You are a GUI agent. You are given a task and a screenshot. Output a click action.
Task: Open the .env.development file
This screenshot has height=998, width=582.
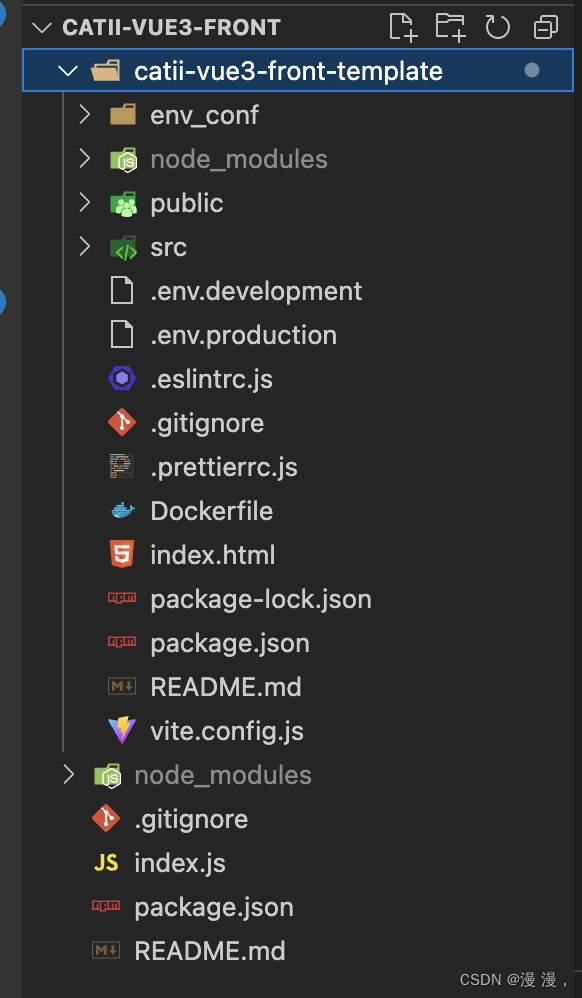pos(255,290)
